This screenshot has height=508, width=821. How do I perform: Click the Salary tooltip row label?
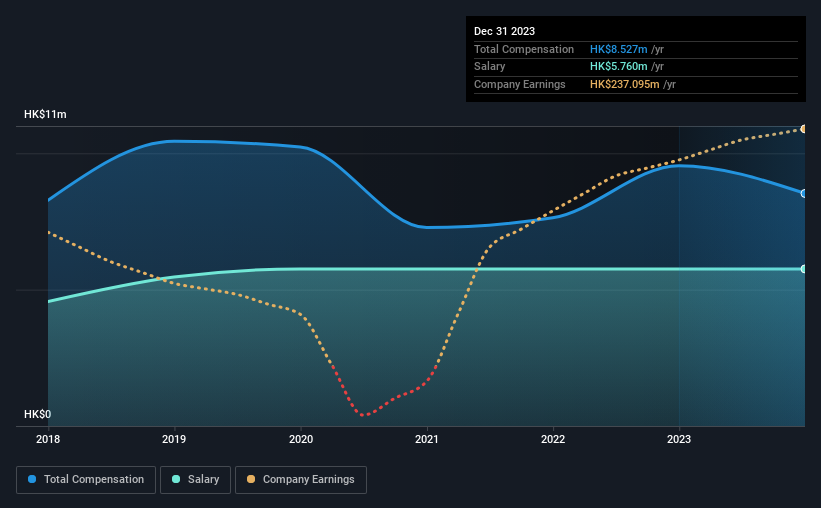(x=490, y=67)
